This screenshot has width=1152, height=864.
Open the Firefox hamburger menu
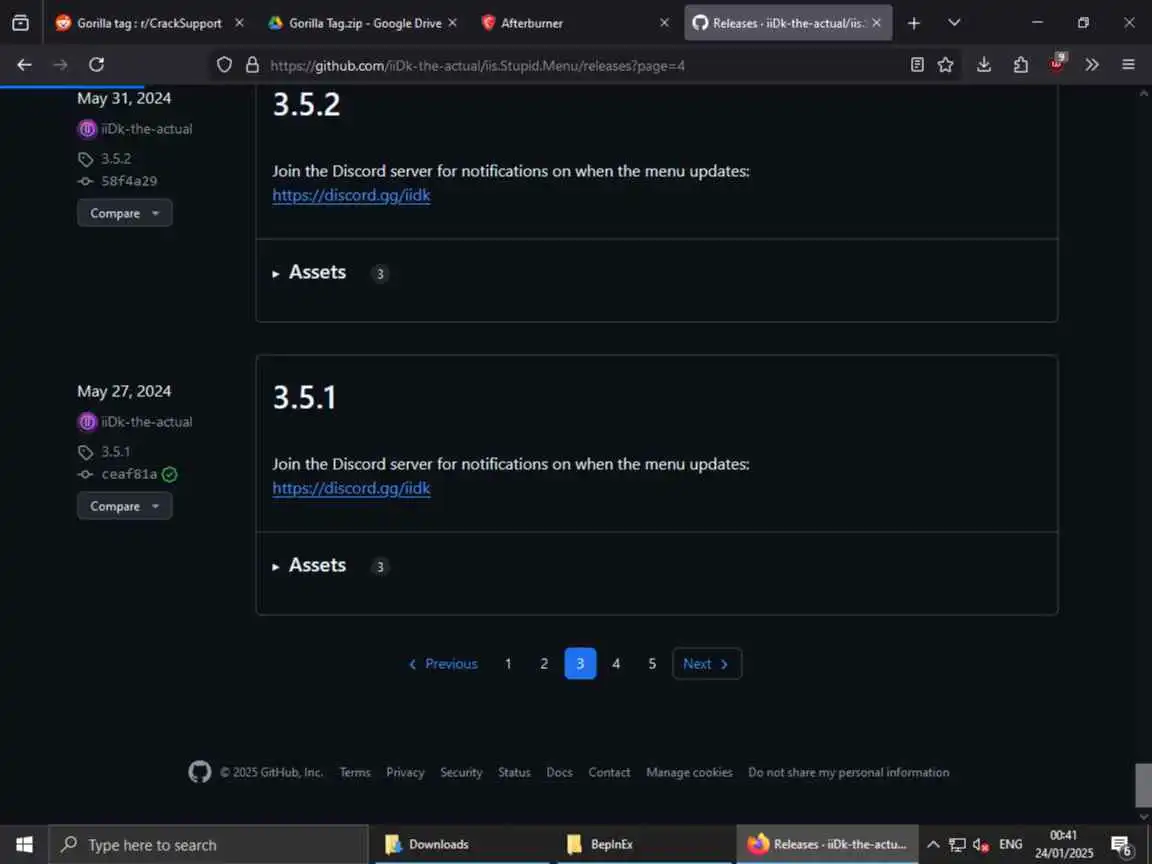pos(1128,65)
